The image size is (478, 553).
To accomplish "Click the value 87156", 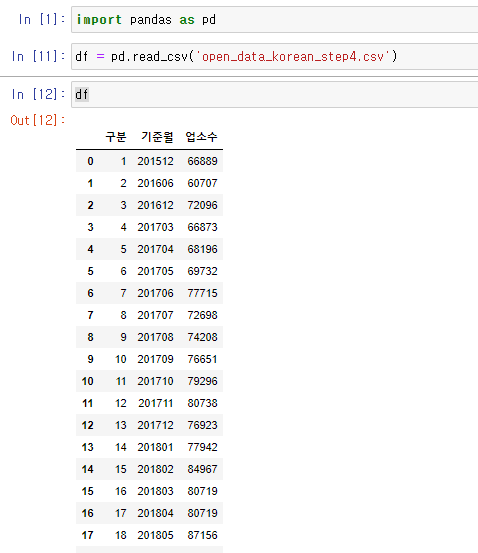I will click(x=202, y=535).
